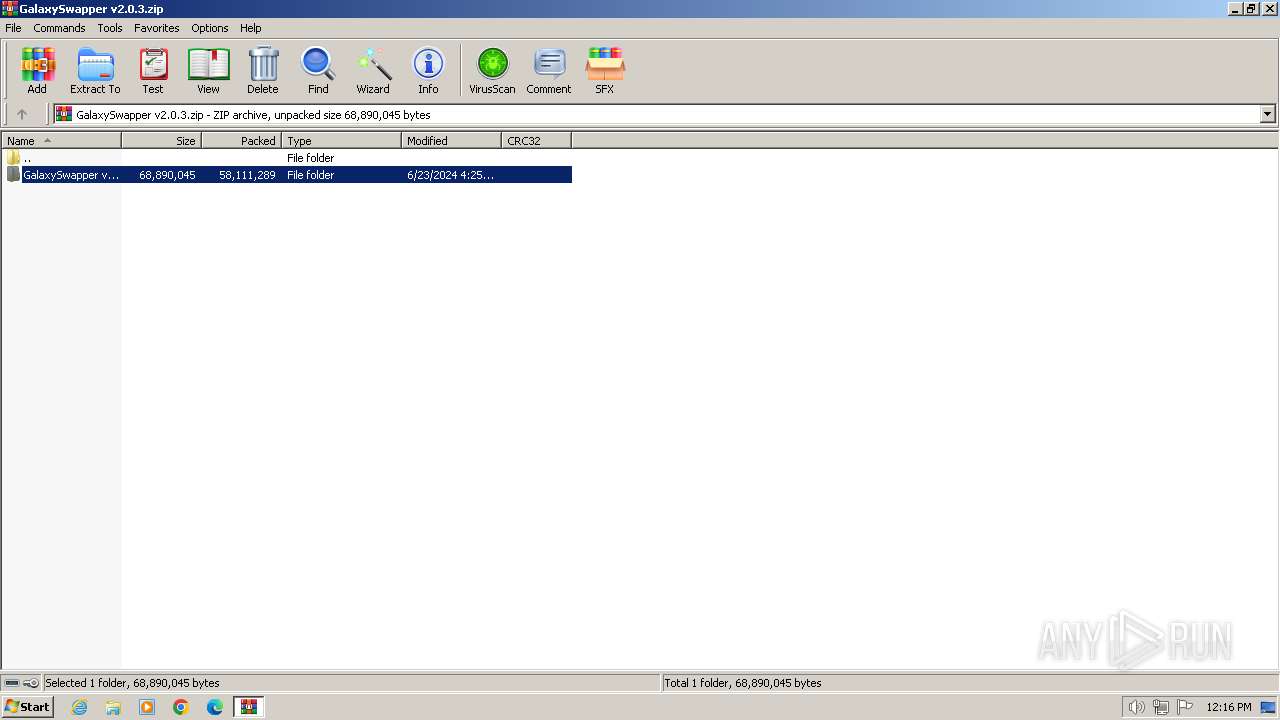Sort by Modified column header
The height and width of the screenshot is (720, 1280).
point(451,141)
